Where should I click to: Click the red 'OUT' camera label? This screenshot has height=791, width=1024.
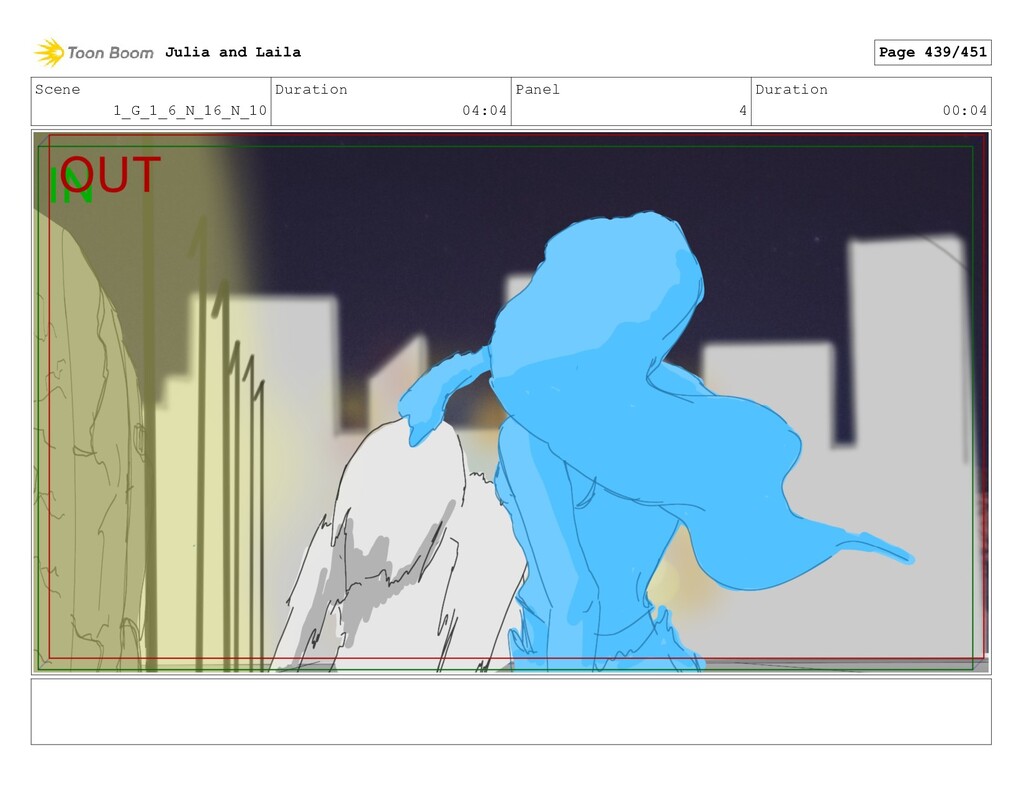(111, 174)
